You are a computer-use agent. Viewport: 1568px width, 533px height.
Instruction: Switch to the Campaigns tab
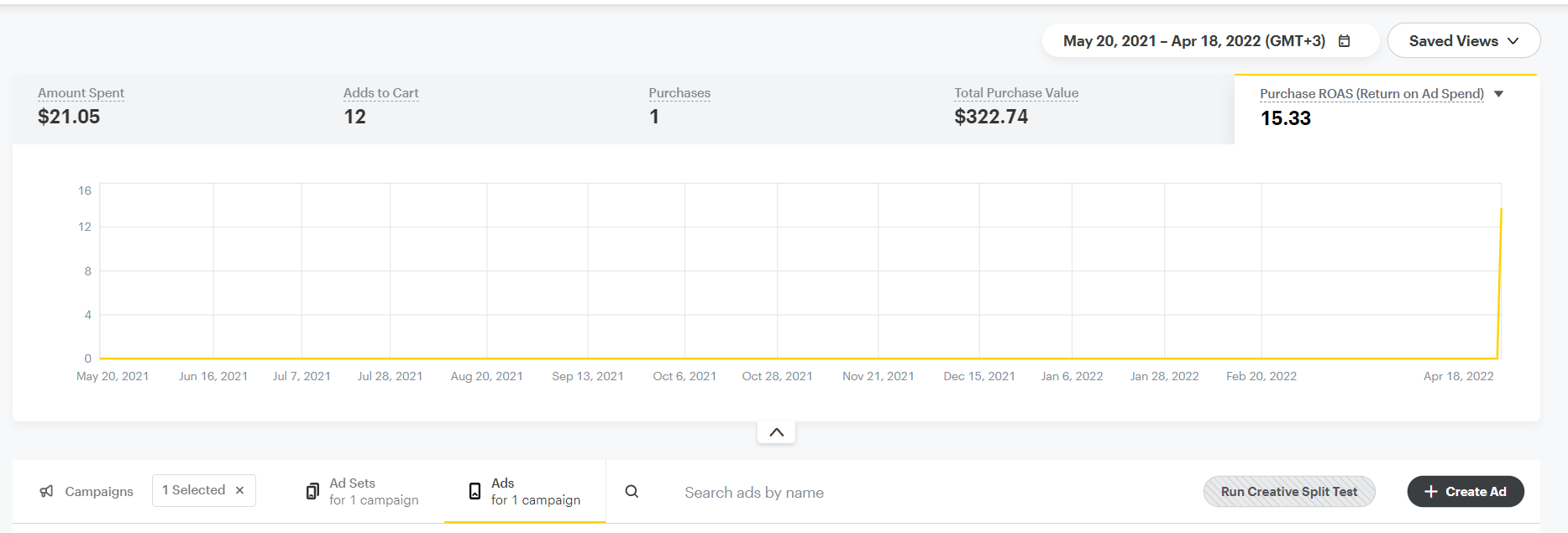(x=98, y=492)
